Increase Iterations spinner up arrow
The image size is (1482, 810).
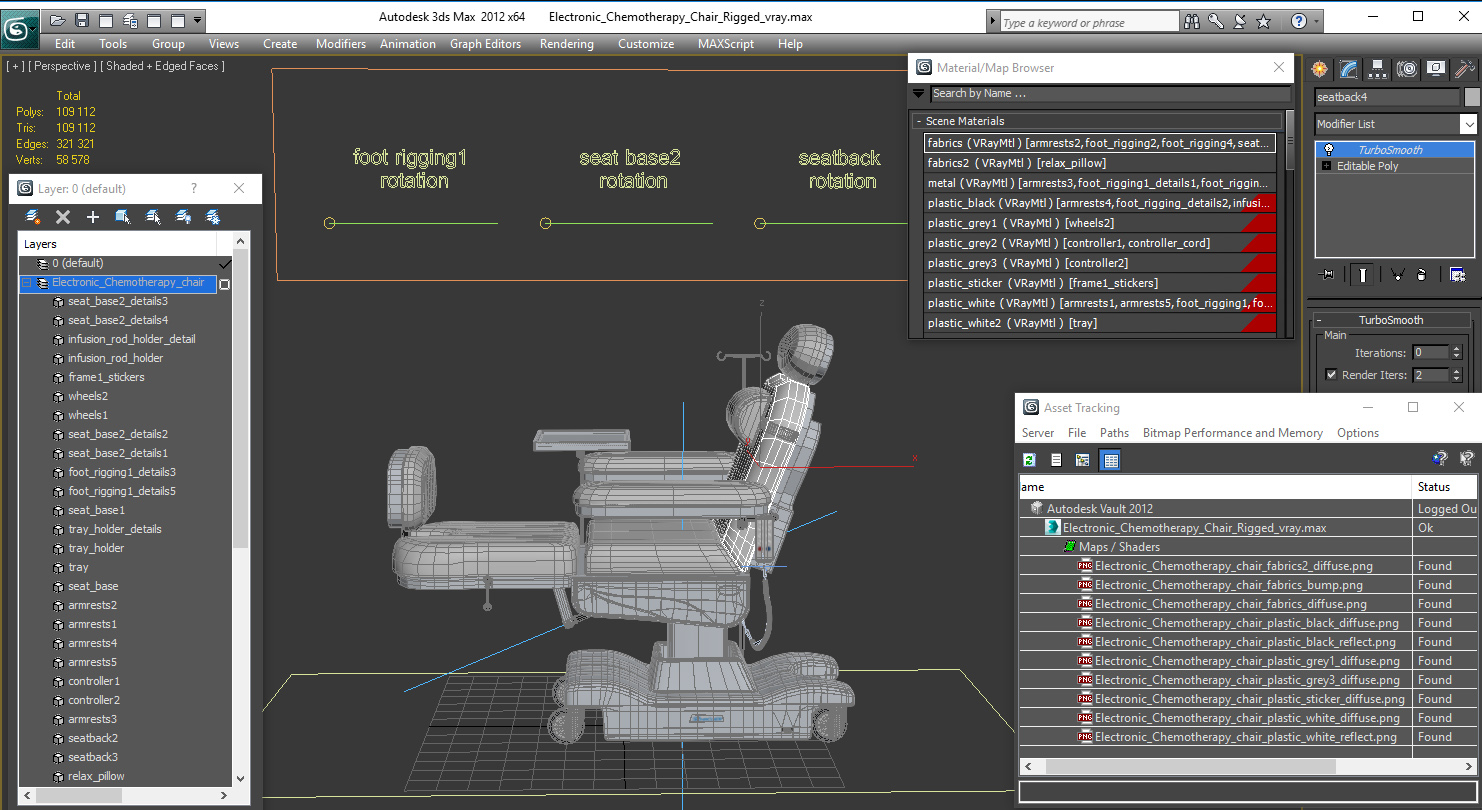1456,349
